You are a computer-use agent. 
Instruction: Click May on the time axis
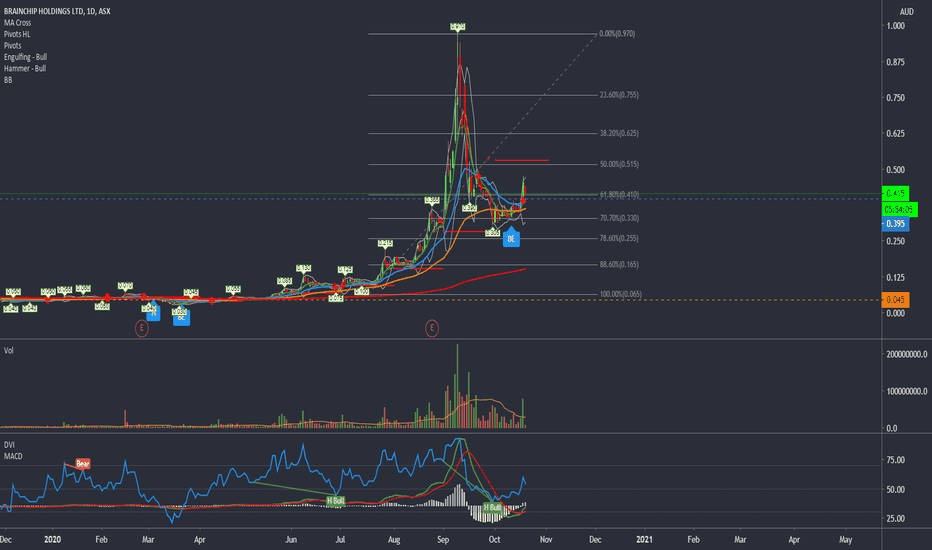tap(845, 540)
